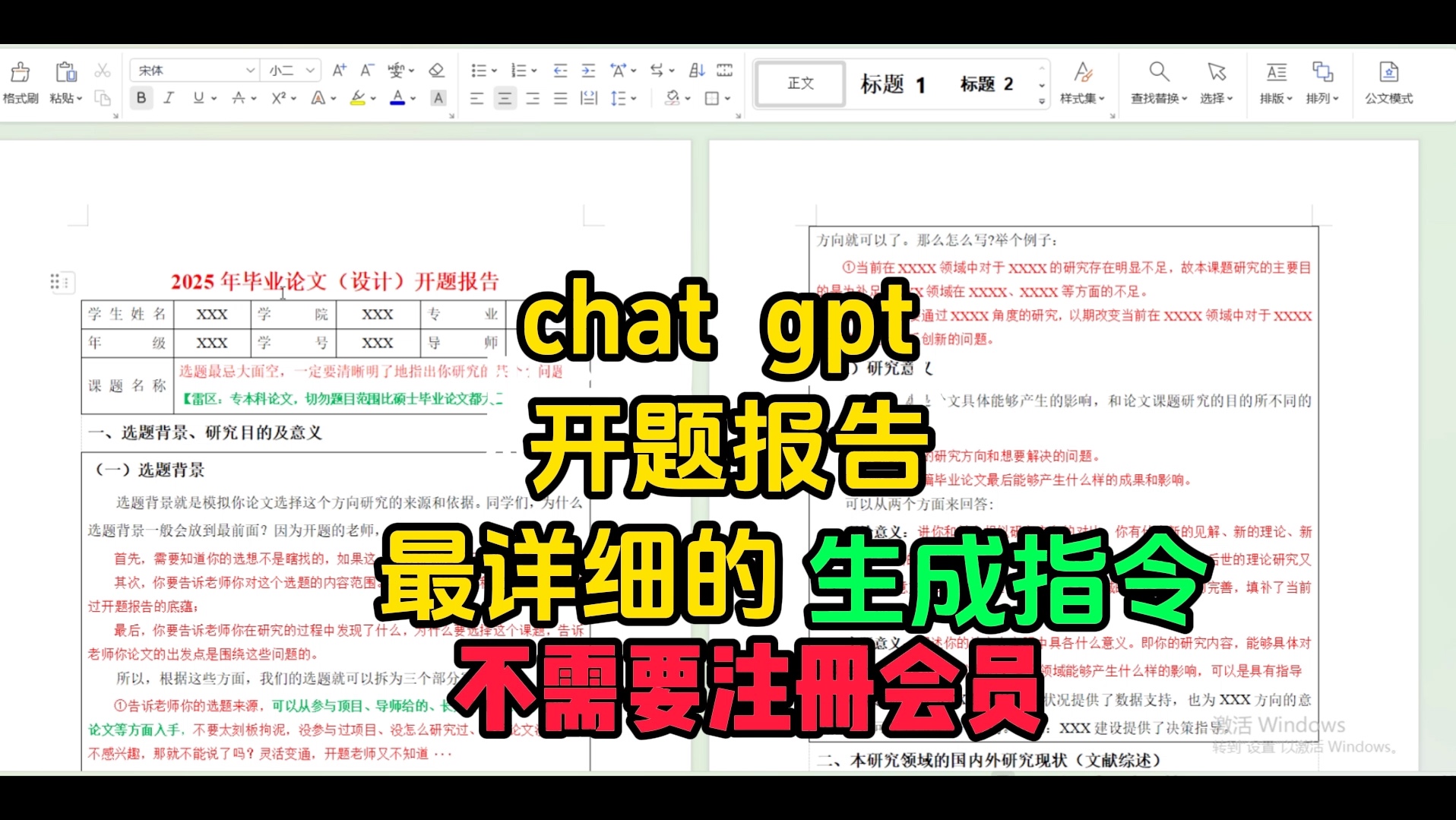Open the paragraph dialog launcher
The image size is (1456, 820).
738,116
